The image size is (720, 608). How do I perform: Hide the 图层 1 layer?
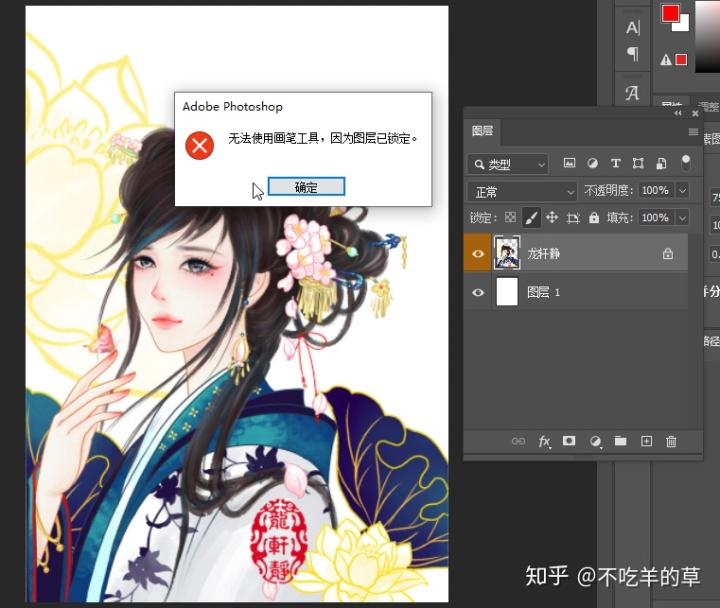click(x=478, y=292)
